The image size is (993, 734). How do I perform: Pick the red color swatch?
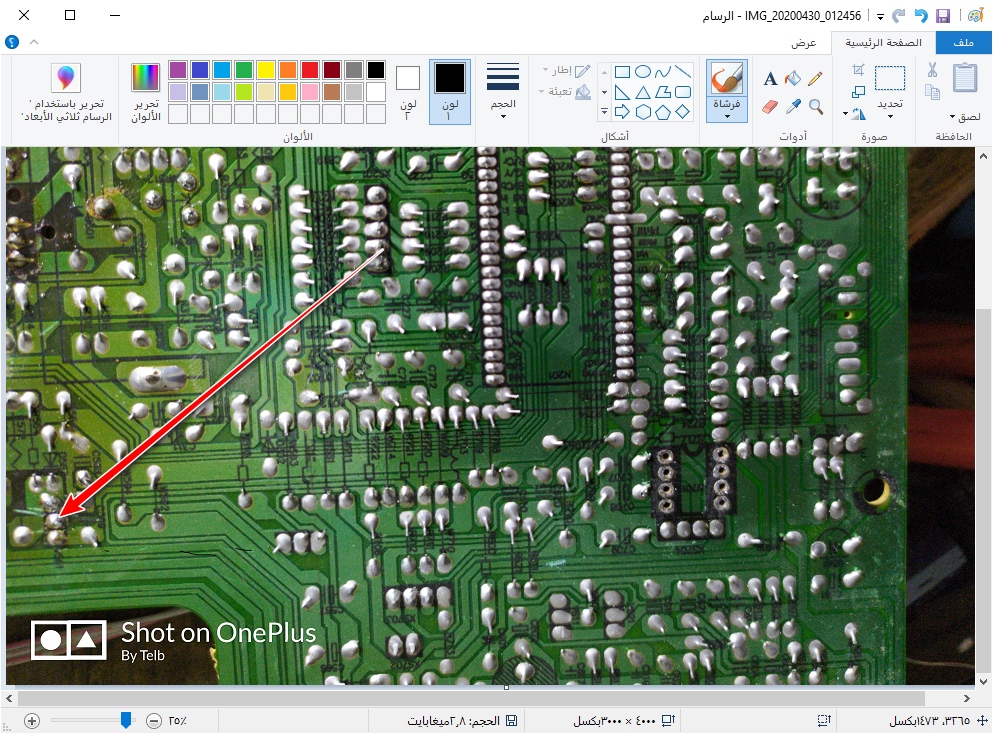(310, 70)
